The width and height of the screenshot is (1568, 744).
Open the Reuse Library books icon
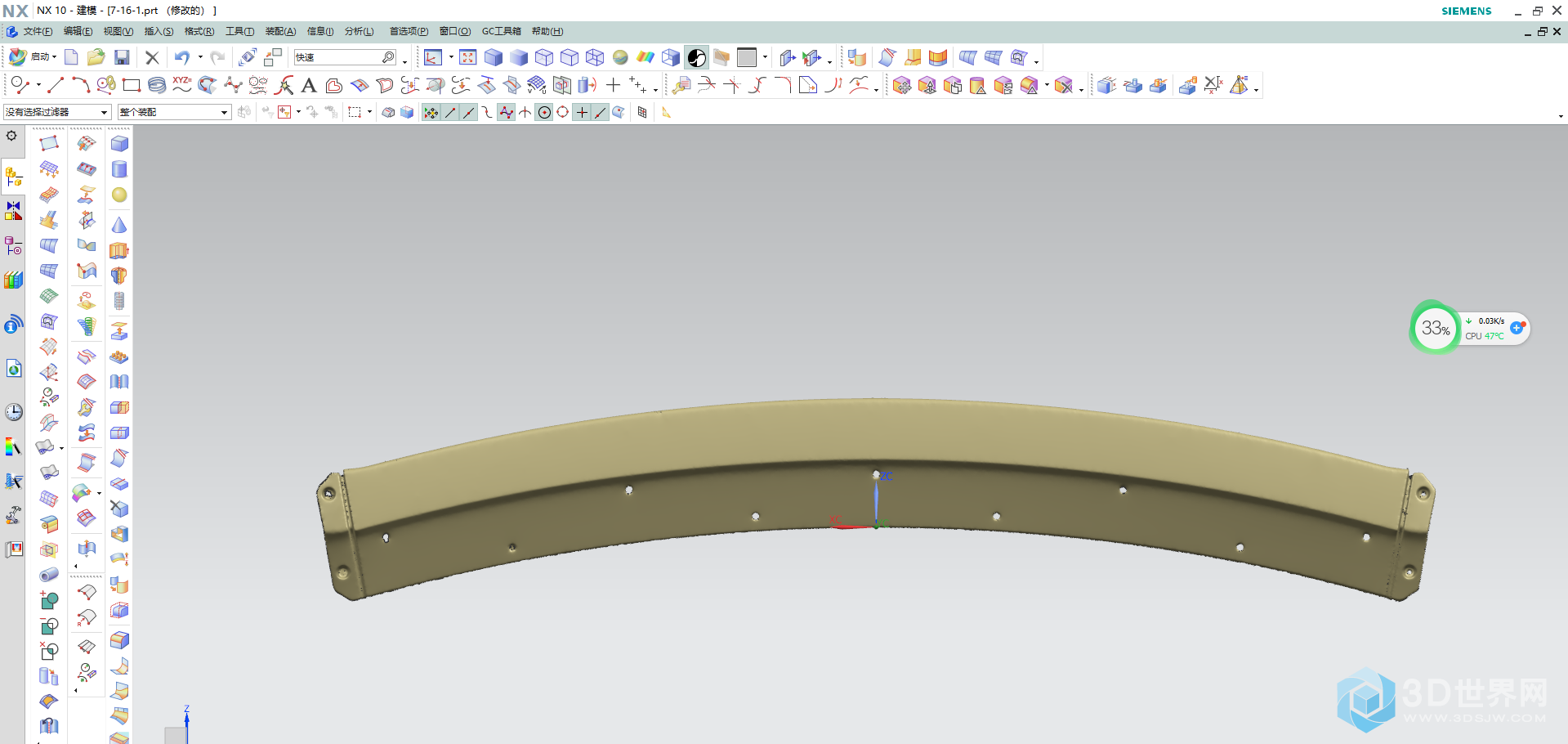(14, 280)
